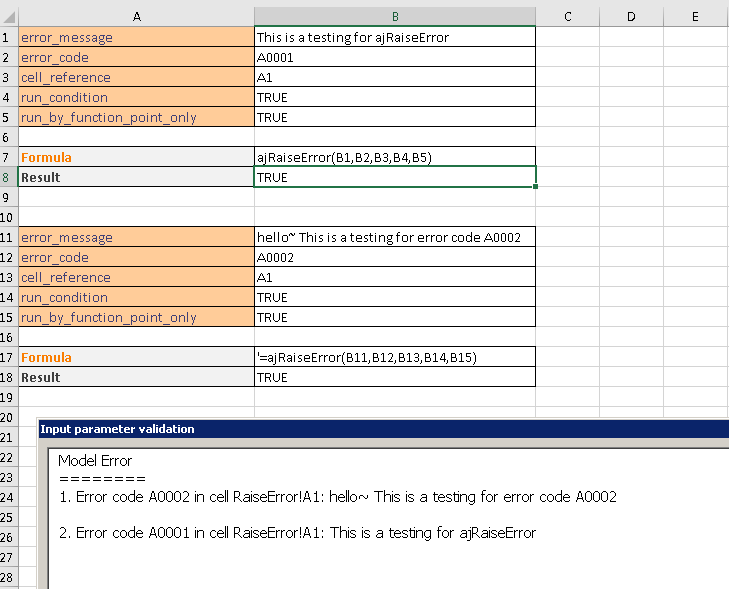Select cell with ajRaiseError(B1,B2,B3,B4,B5) formula

click(x=395, y=157)
